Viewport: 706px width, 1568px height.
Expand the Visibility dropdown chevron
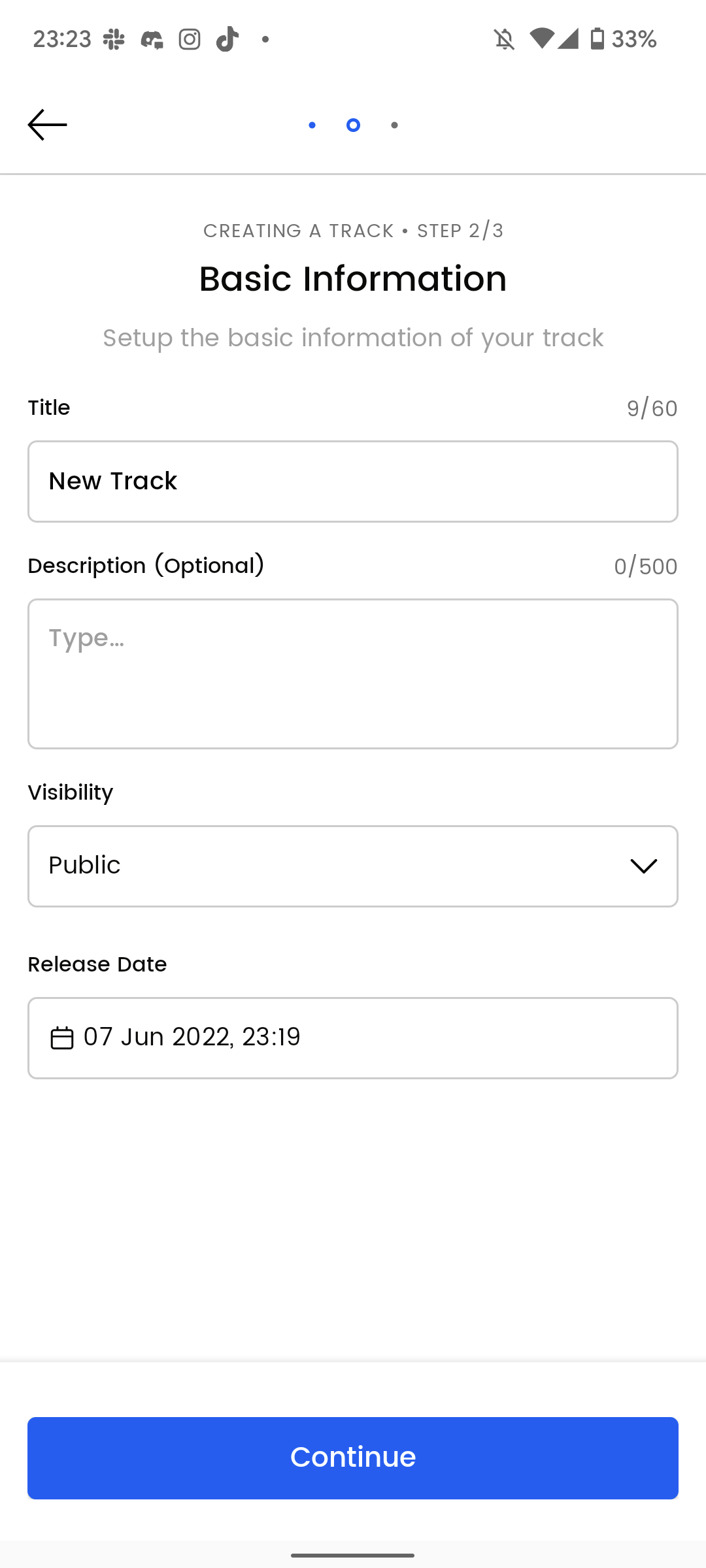(643, 866)
